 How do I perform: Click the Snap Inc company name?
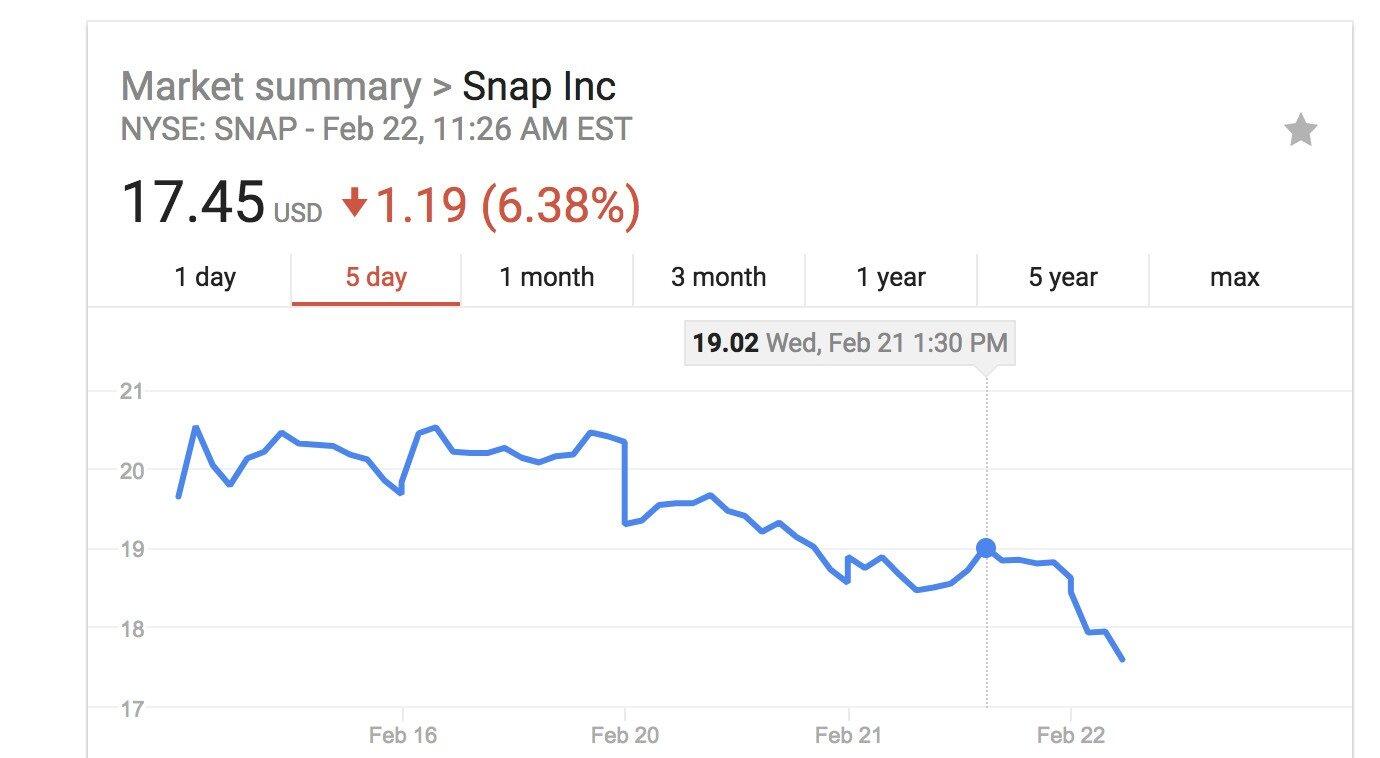click(x=538, y=87)
